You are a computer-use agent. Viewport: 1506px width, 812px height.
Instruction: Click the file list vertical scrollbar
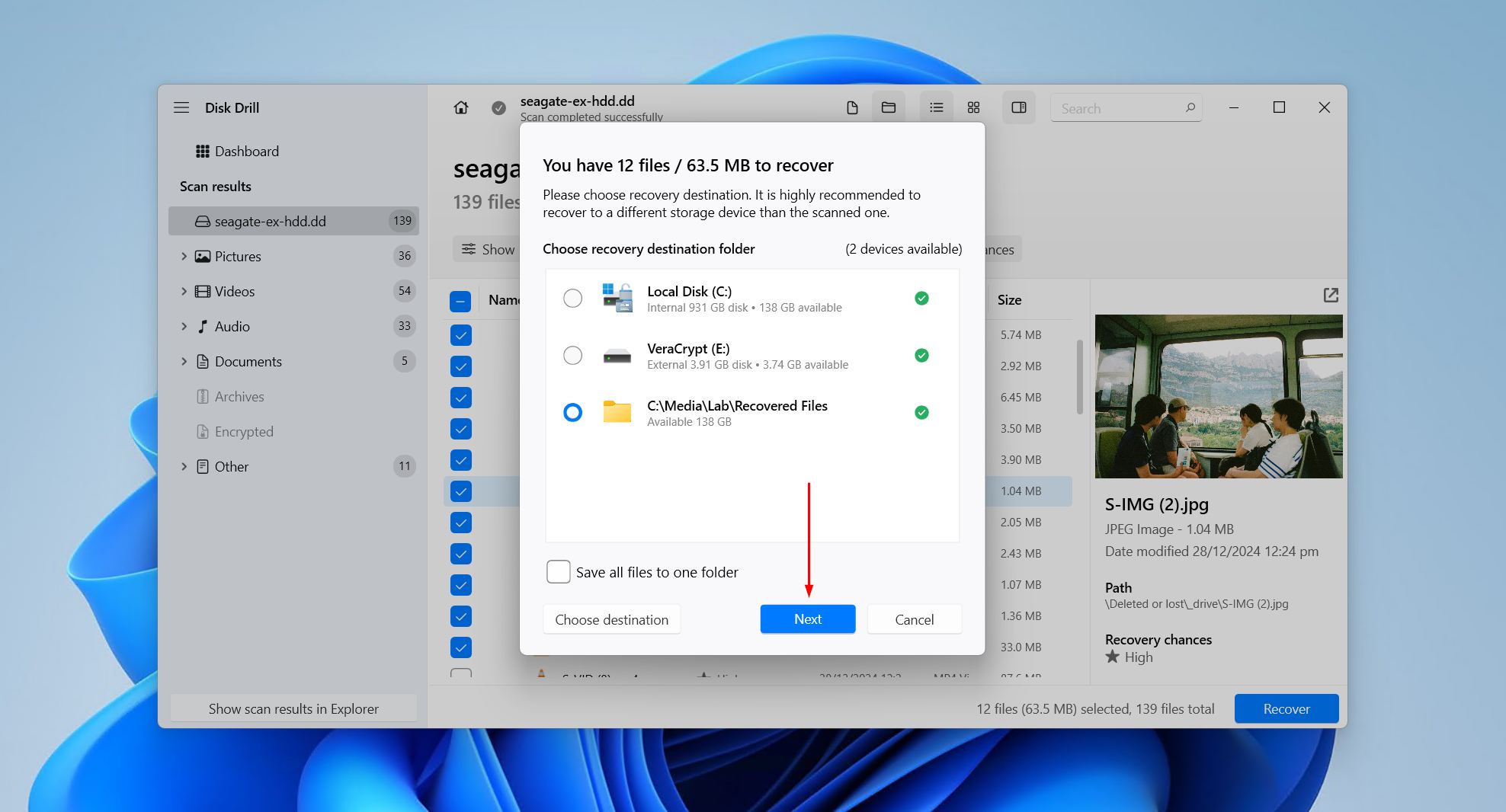coord(1079,377)
